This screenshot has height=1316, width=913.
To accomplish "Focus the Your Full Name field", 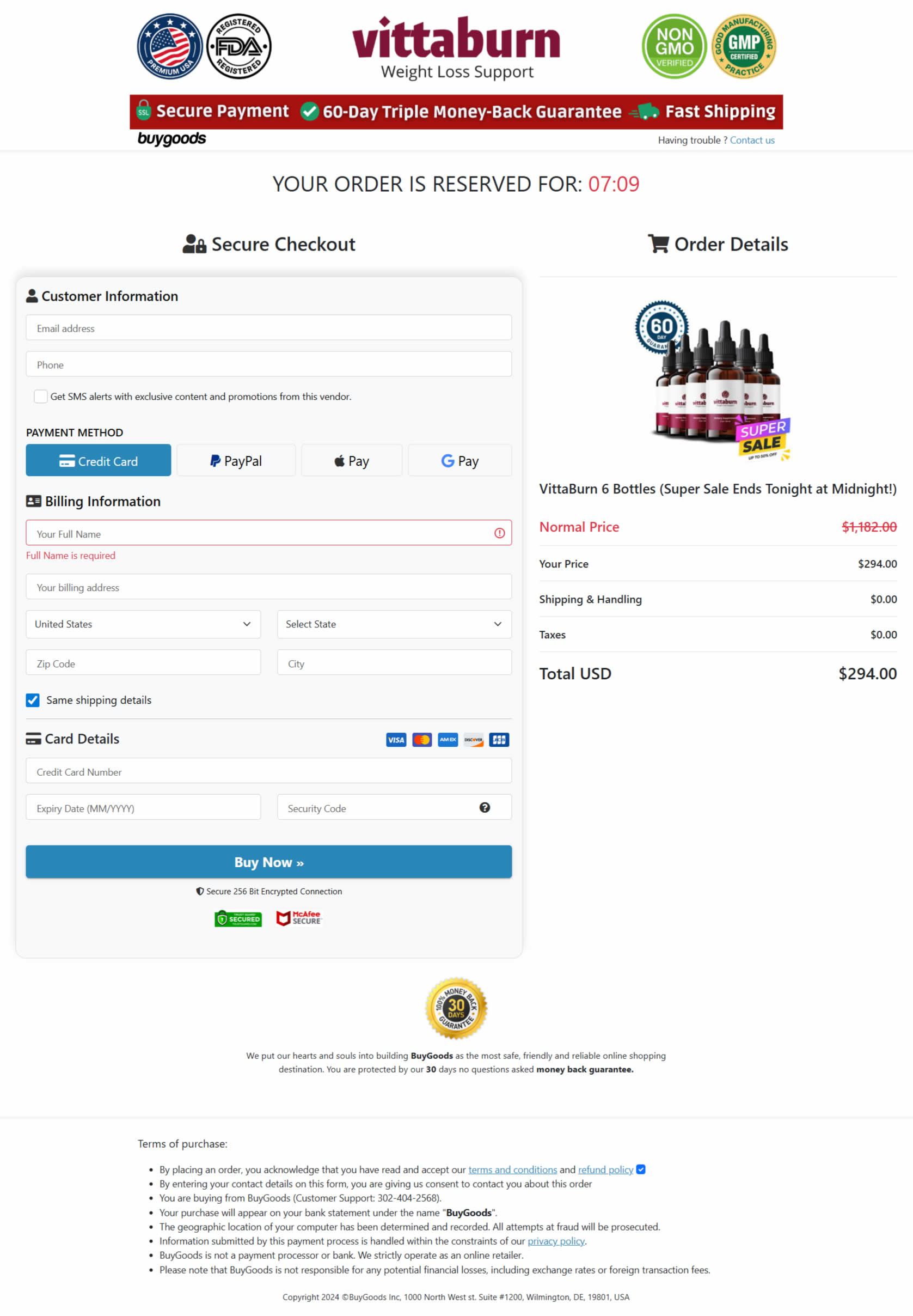I will pyautogui.click(x=269, y=533).
